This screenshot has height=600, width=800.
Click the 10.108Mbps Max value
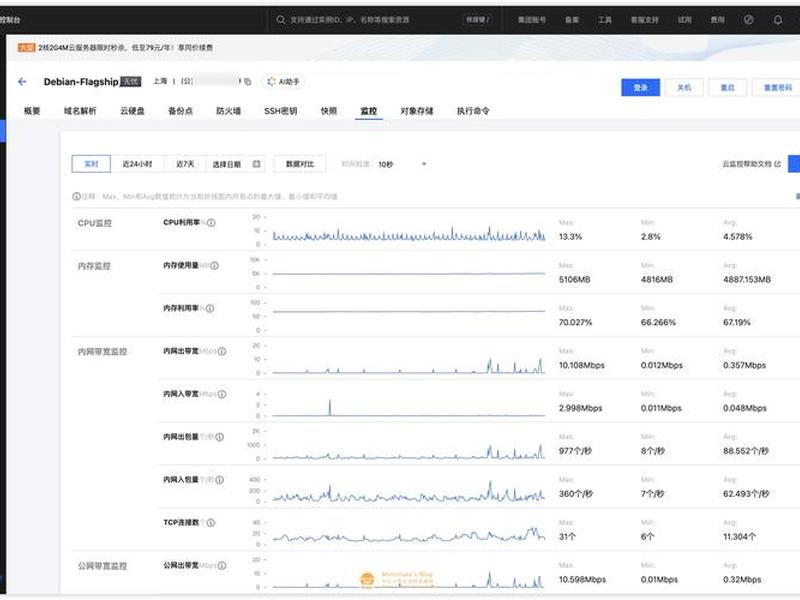pyautogui.click(x=582, y=365)
